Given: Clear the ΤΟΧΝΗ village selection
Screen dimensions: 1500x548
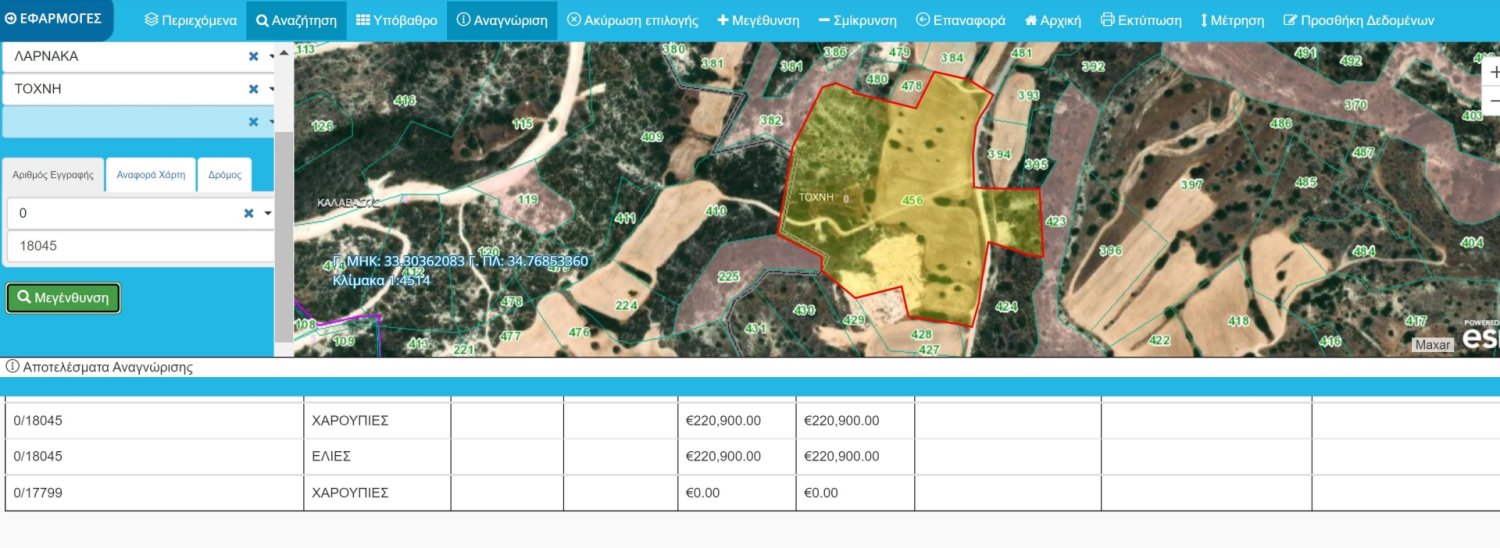Looking at the screenshot, I should (253, 89).
